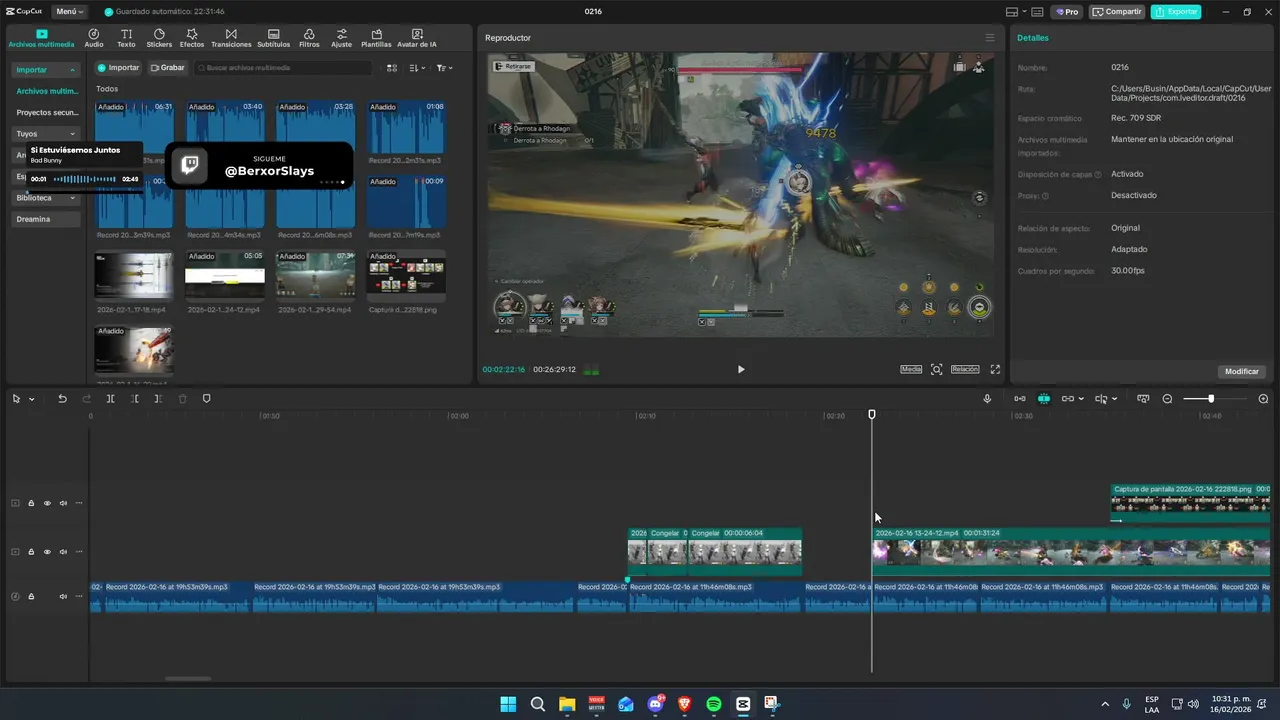Click the timeline zoom slider handle
The height and width of the screenshot is (720, 1280).
(1211, 399)
